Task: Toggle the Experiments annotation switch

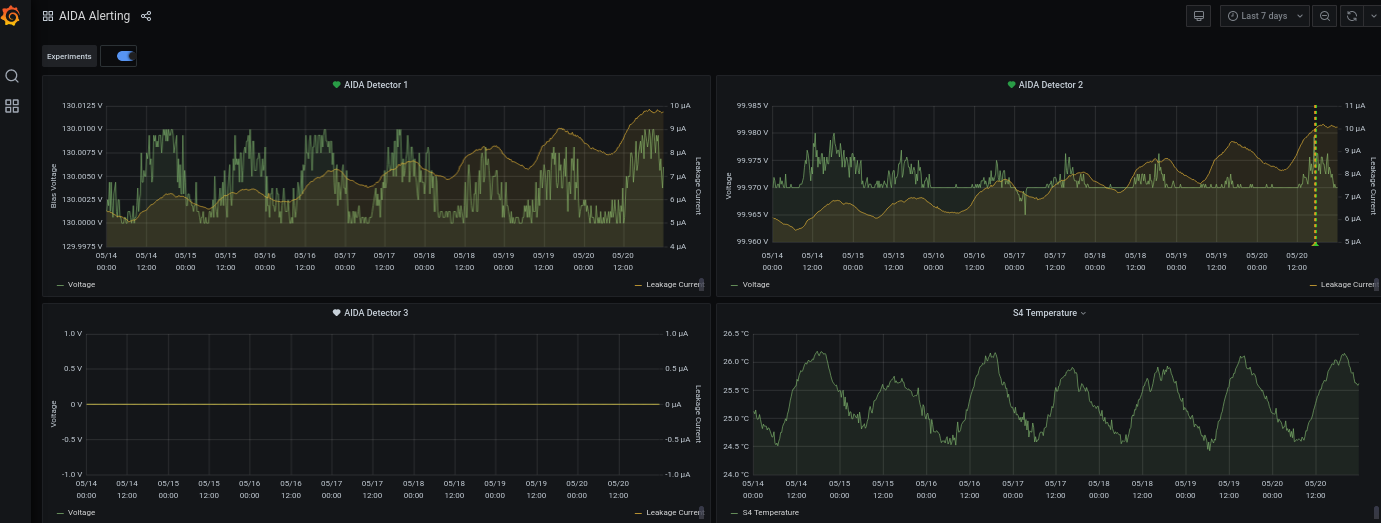Action: click(x=124, y=56)
